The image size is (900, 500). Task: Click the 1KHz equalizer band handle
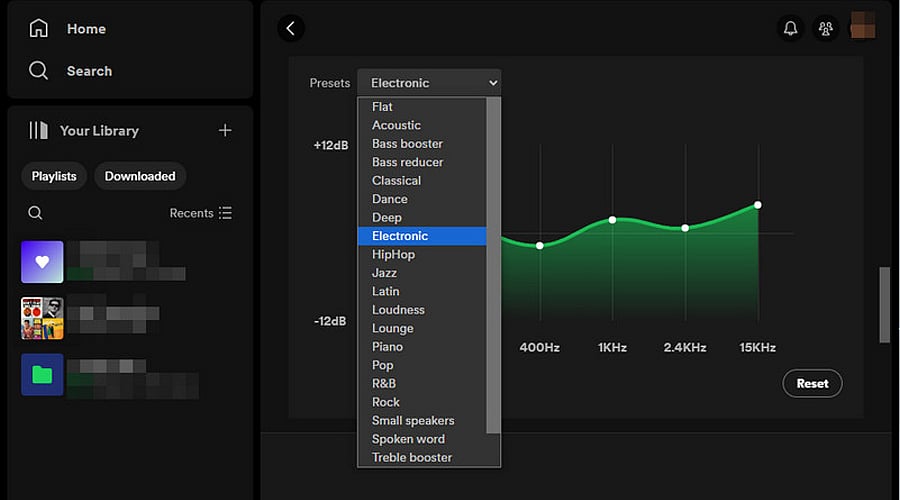click(612, 219)
